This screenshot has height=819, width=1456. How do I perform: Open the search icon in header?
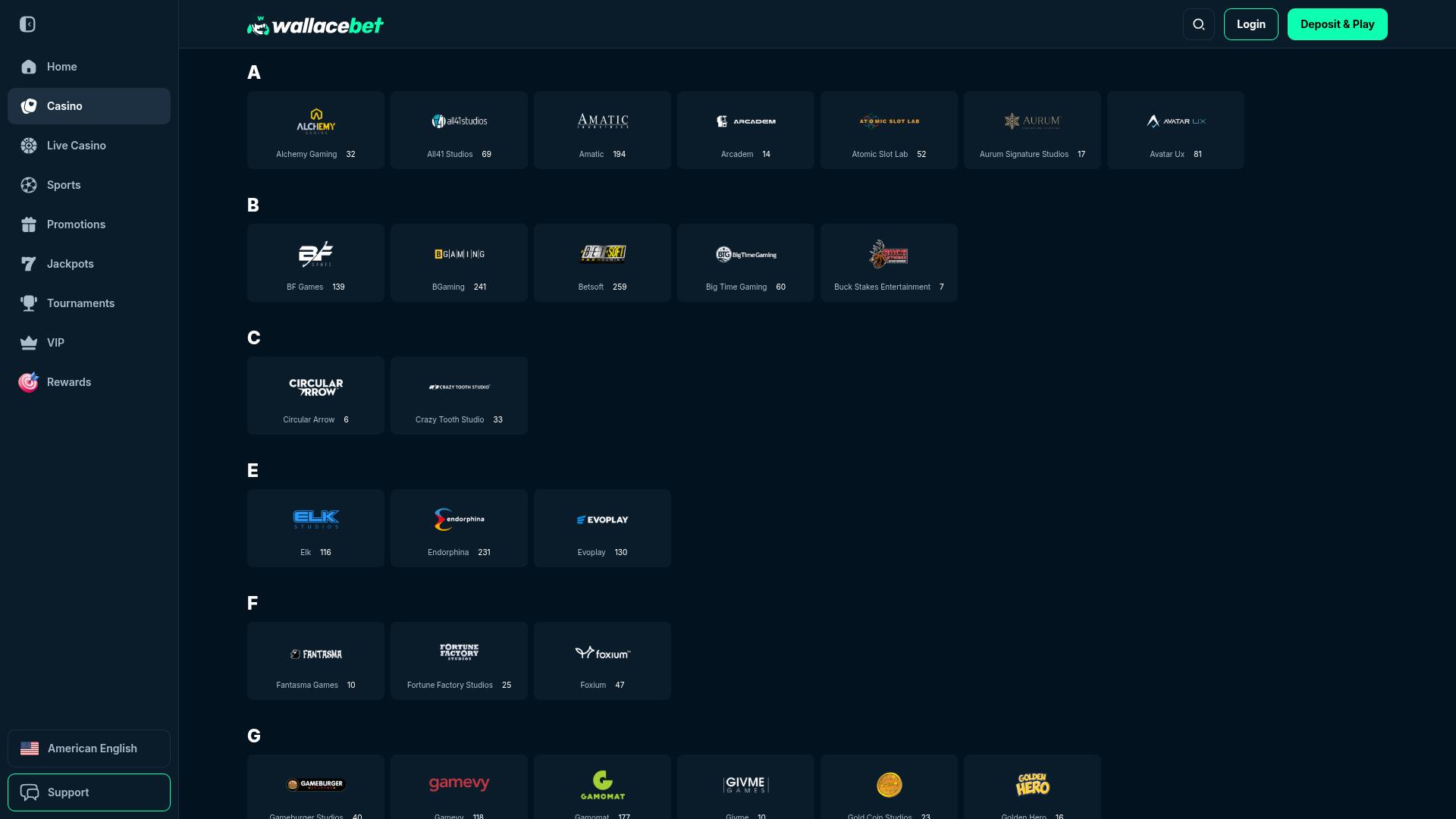tap(1199, 24)
